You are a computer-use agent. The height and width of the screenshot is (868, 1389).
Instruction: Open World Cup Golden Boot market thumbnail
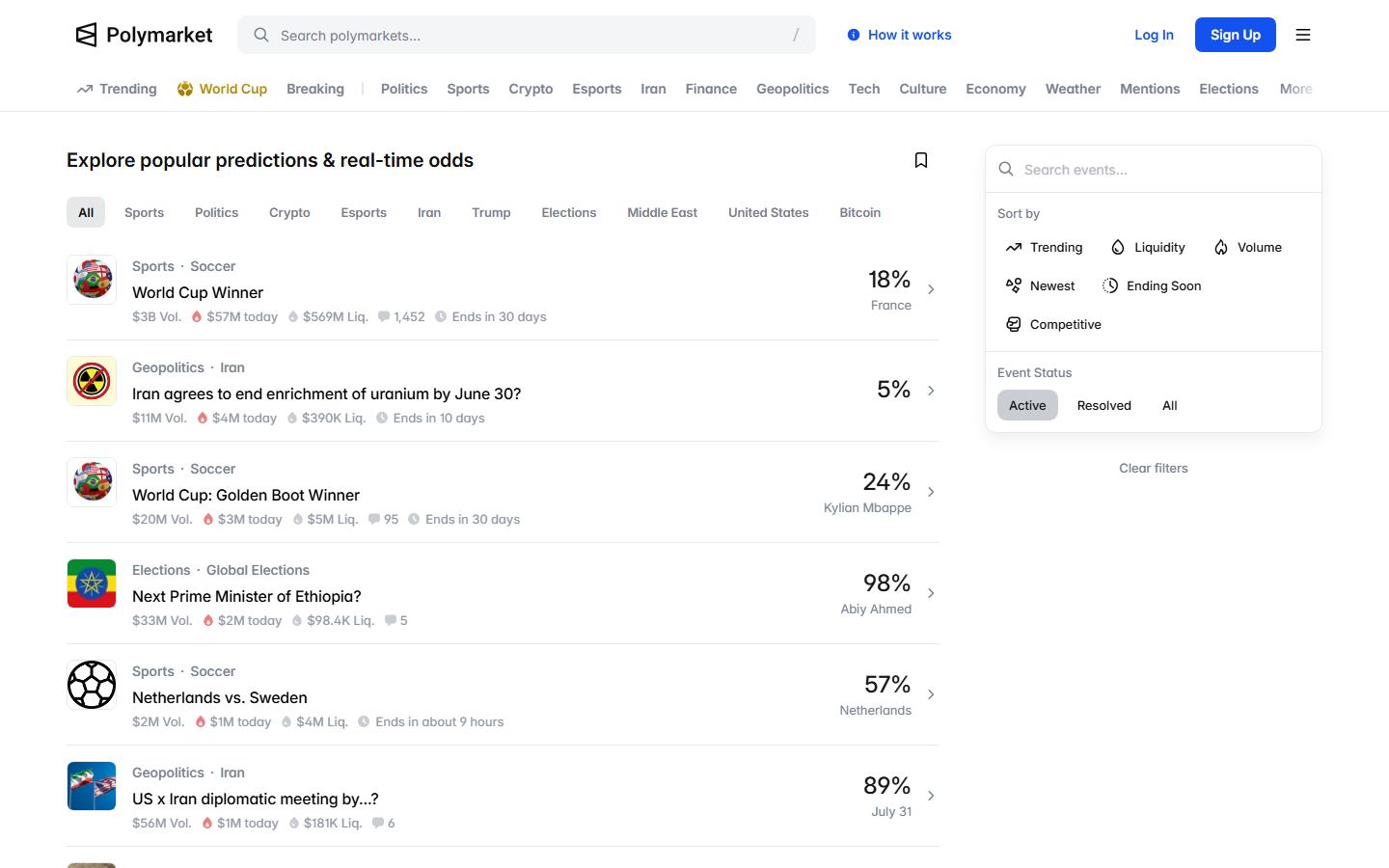click(x=92, y=482)
